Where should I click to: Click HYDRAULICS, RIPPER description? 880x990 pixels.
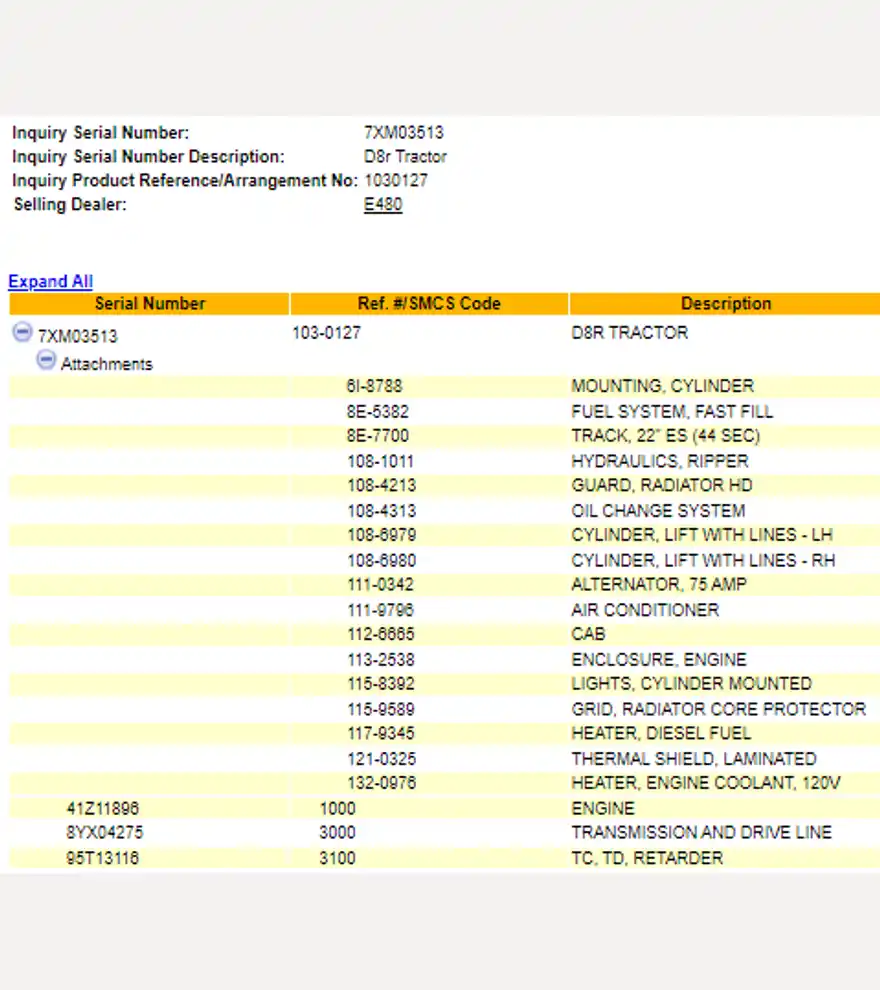pyautogui.click(x=660, y=462)
